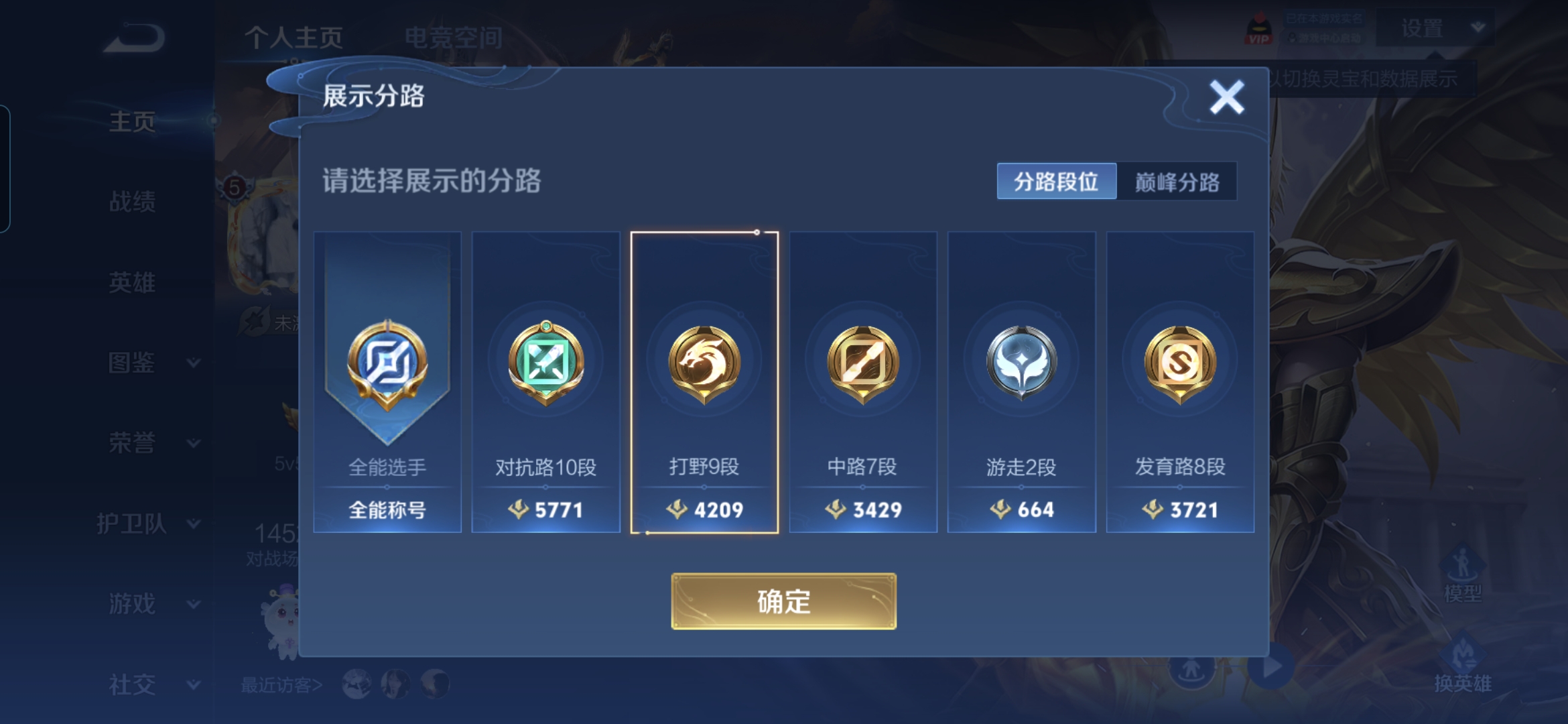Image resolution: width=1568 pixels, height=724 pixels.
Task: Open the 最近访客 link
Action: pos(281,684)
